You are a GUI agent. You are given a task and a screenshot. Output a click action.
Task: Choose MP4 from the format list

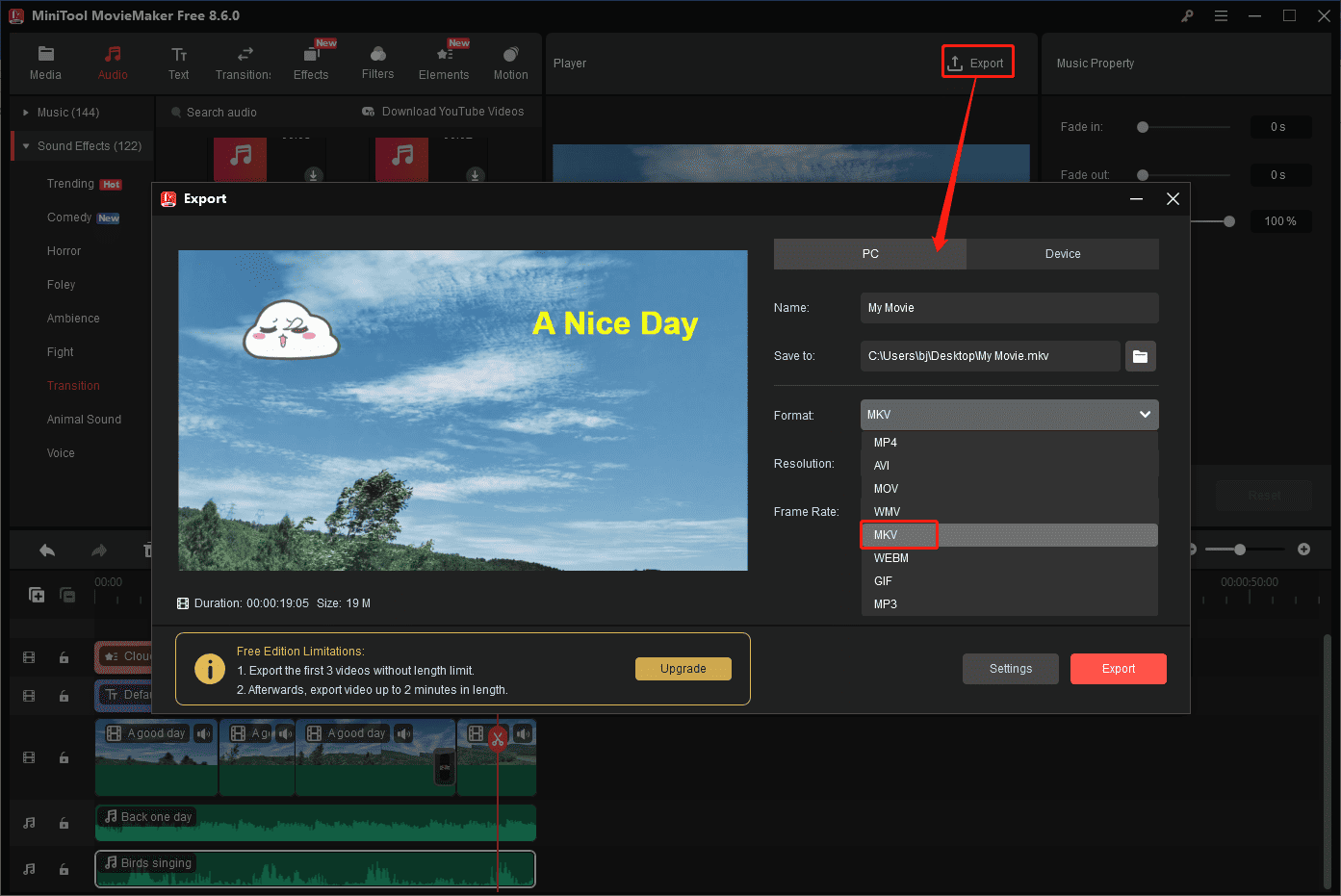point(1009,443)
